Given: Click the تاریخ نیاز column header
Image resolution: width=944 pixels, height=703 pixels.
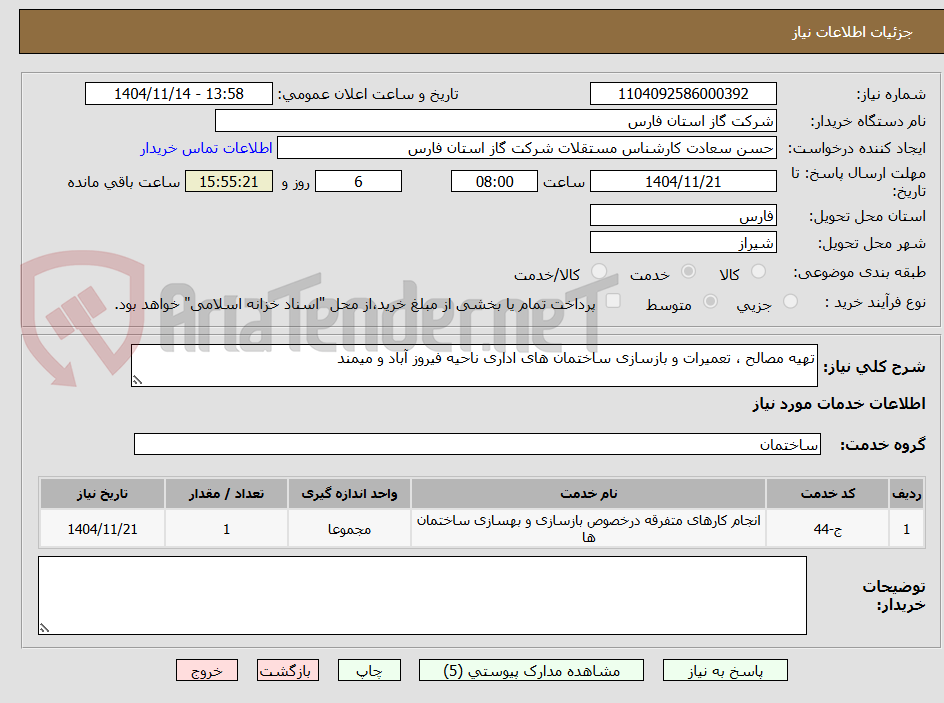Looking at the screenshot, I should pyautogui.click(x=102, y=494).
